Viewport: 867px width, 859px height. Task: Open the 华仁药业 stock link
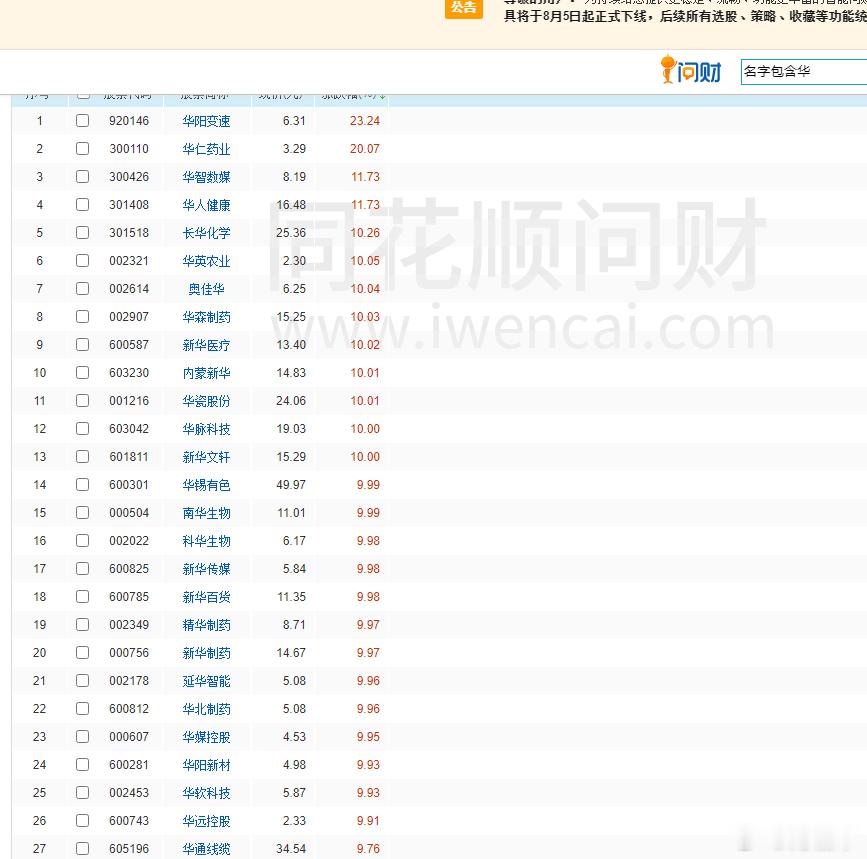click(206, 149)
